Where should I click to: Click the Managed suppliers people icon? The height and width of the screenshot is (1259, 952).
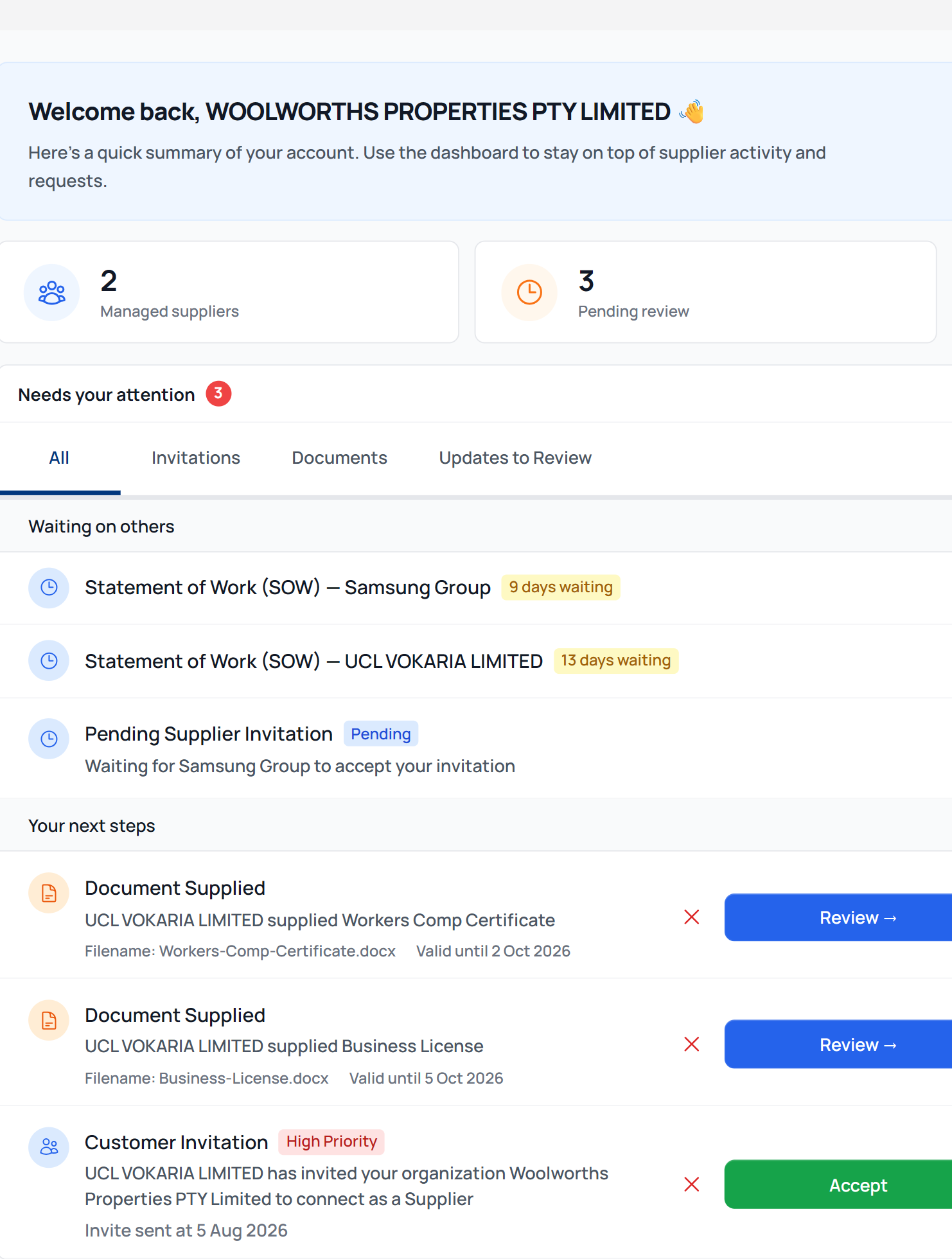coord(52,292)
